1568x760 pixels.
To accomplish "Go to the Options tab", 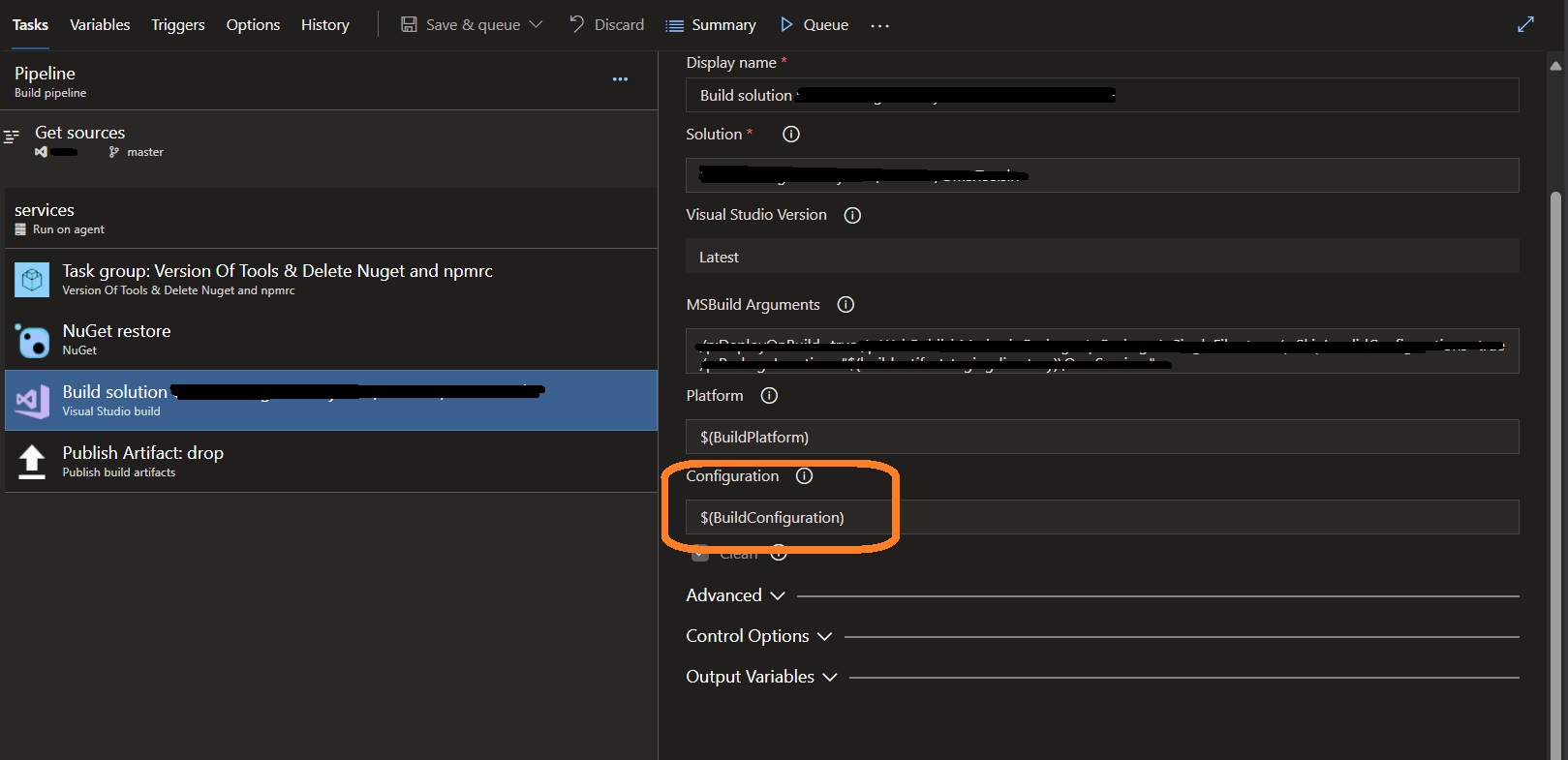I will 253,24.
